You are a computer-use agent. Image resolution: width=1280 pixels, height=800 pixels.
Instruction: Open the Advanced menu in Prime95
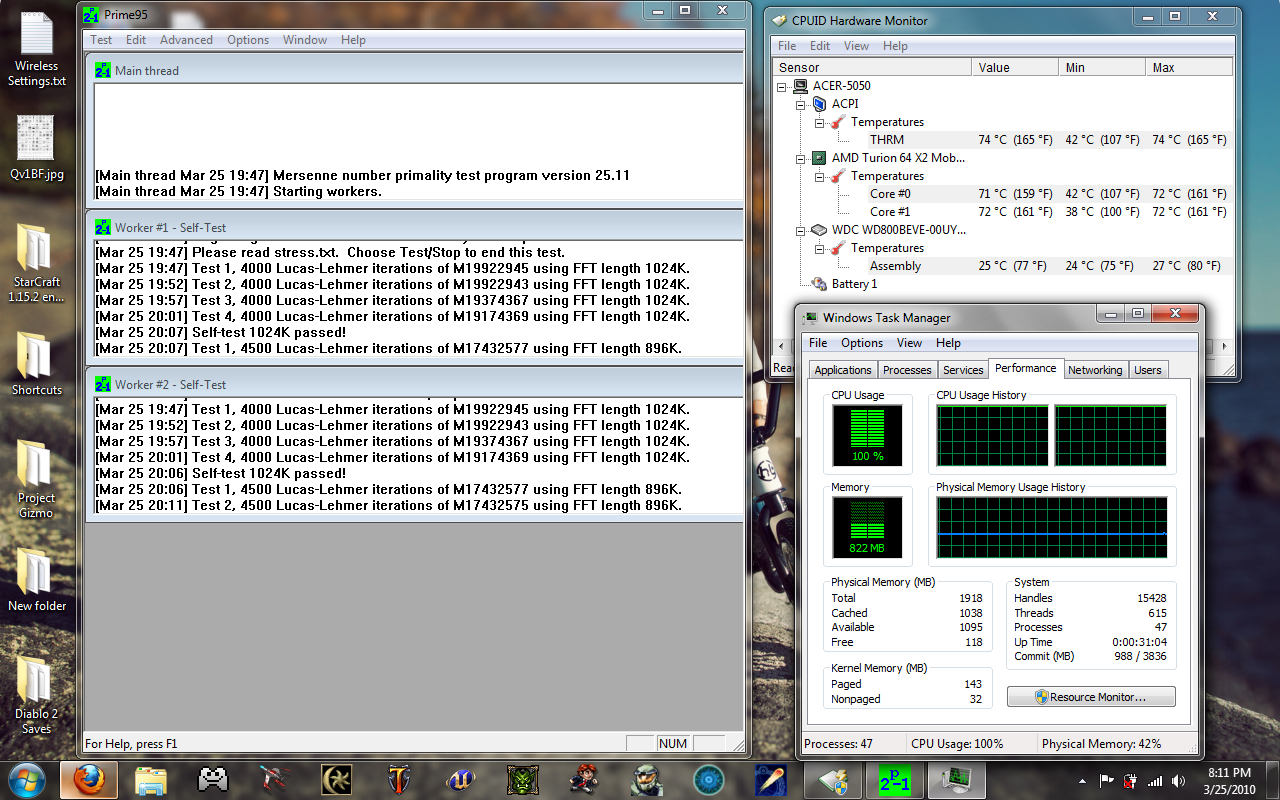click(x=186, y=40)
